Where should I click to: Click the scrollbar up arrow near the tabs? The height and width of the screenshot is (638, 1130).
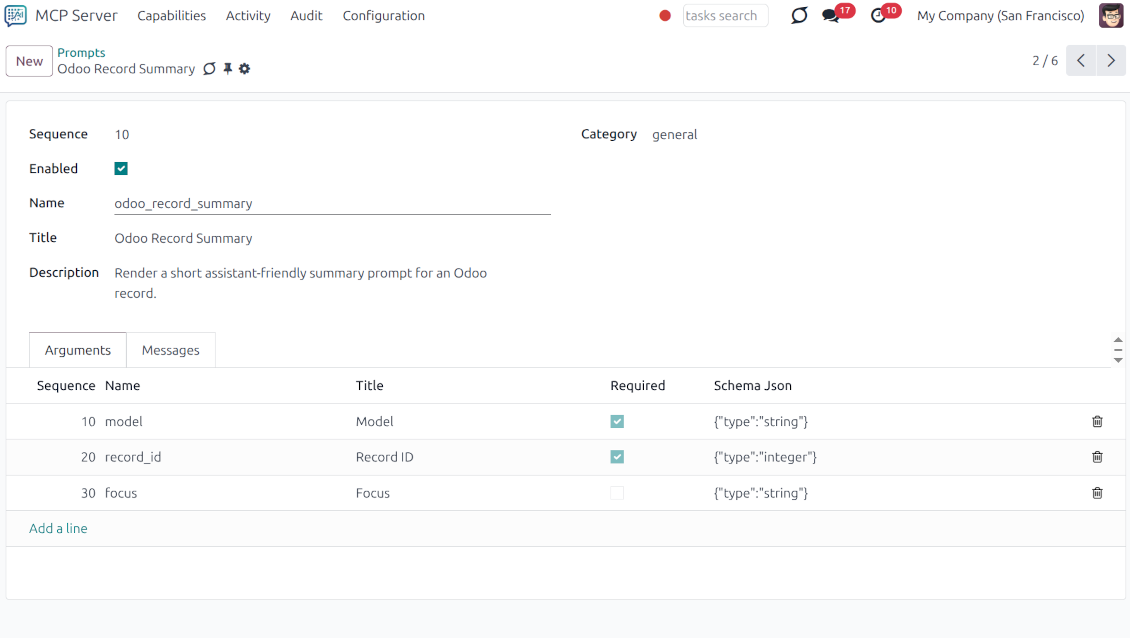tap(1118, 338)
